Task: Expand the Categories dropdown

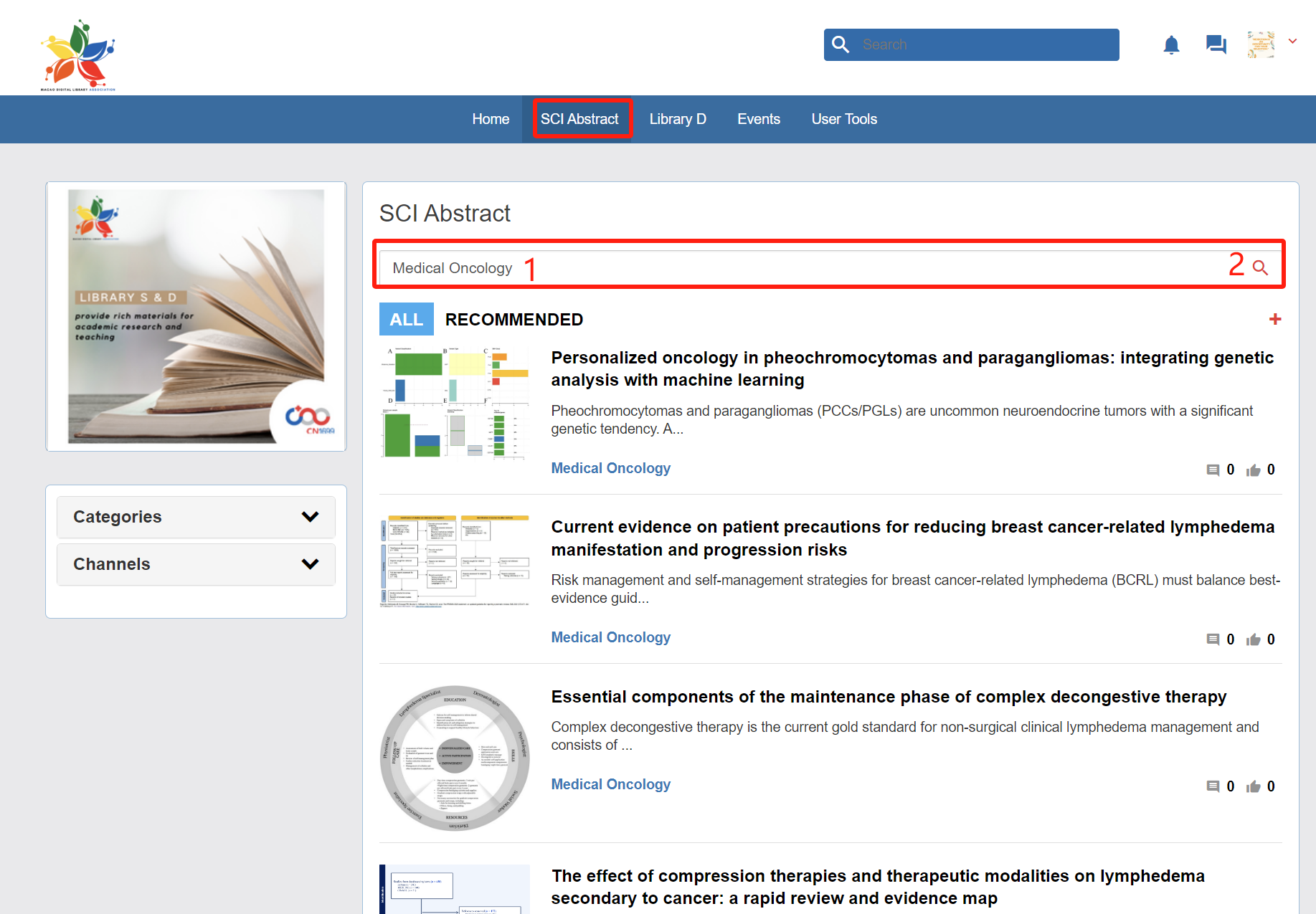Action: click(196, 517)
